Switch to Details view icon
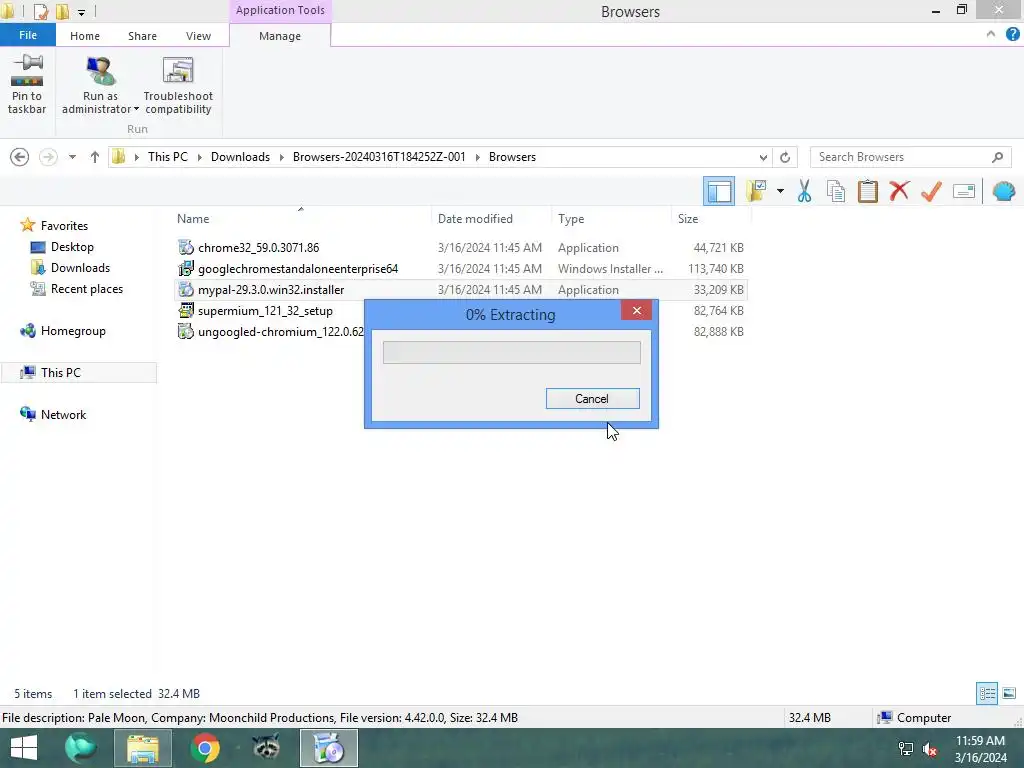This screenshot has height=768, width=1024. coord(986,693)
